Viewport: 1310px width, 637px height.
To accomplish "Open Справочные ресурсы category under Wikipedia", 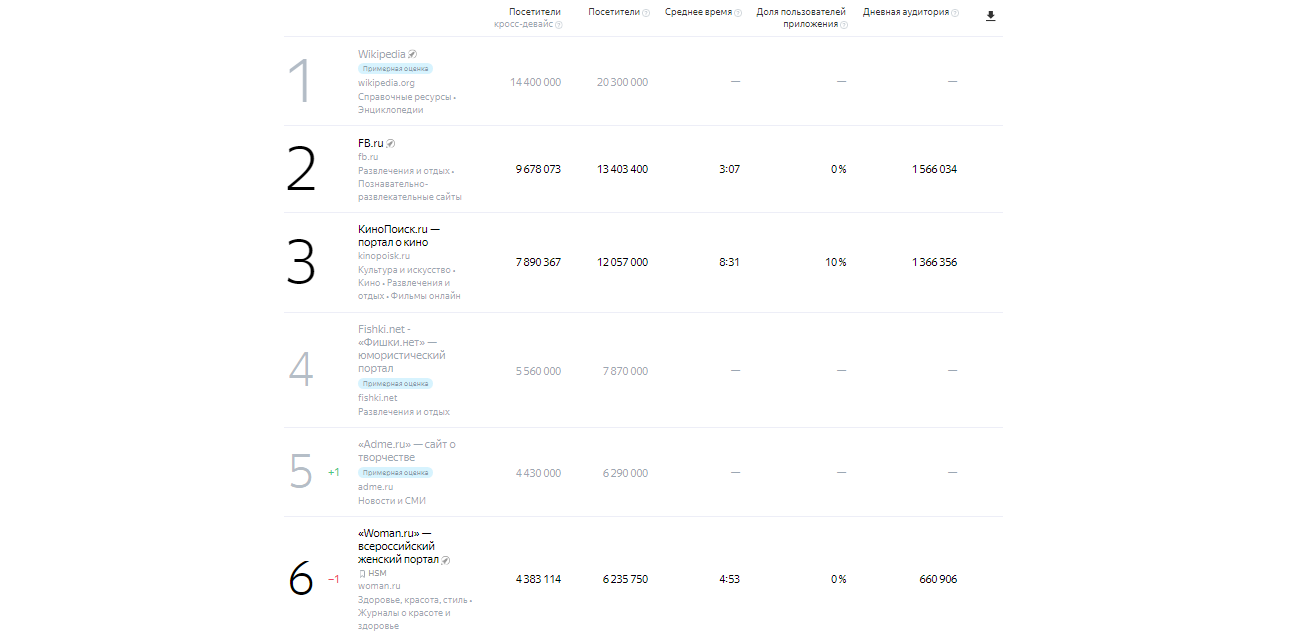I will coord(405,97).
